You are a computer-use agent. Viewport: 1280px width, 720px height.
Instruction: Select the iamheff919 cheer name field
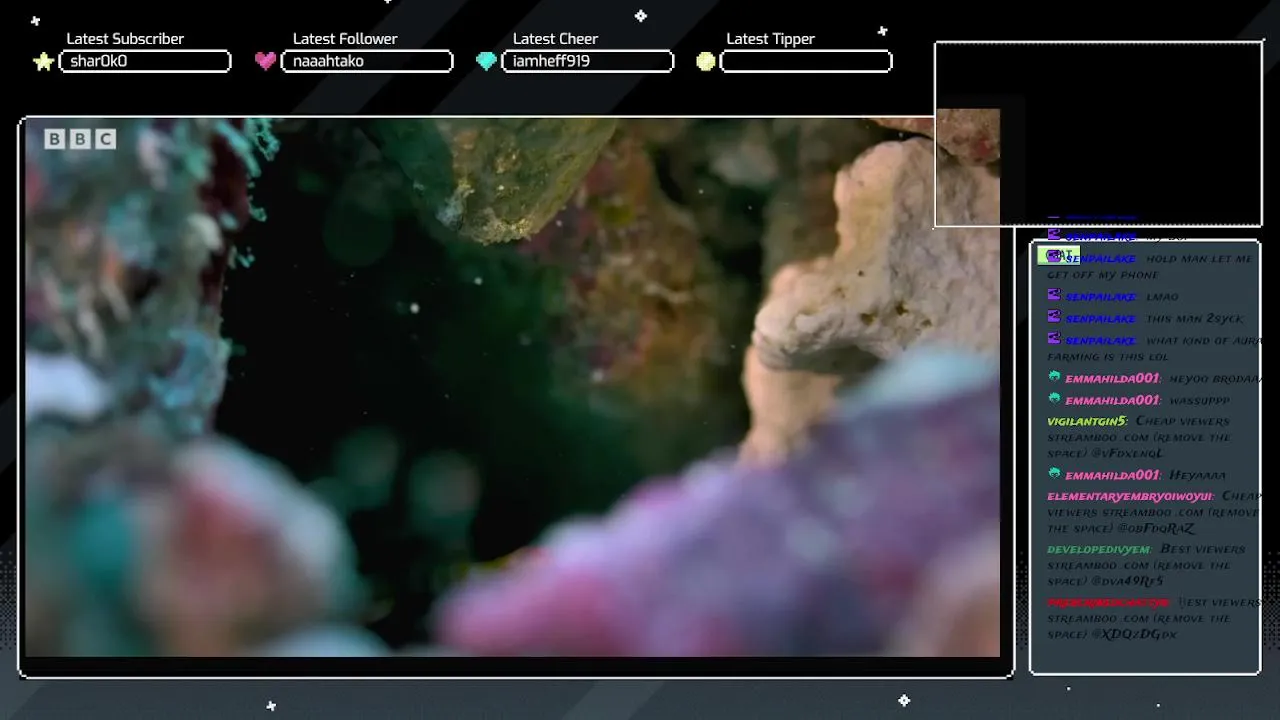(588, 61)
